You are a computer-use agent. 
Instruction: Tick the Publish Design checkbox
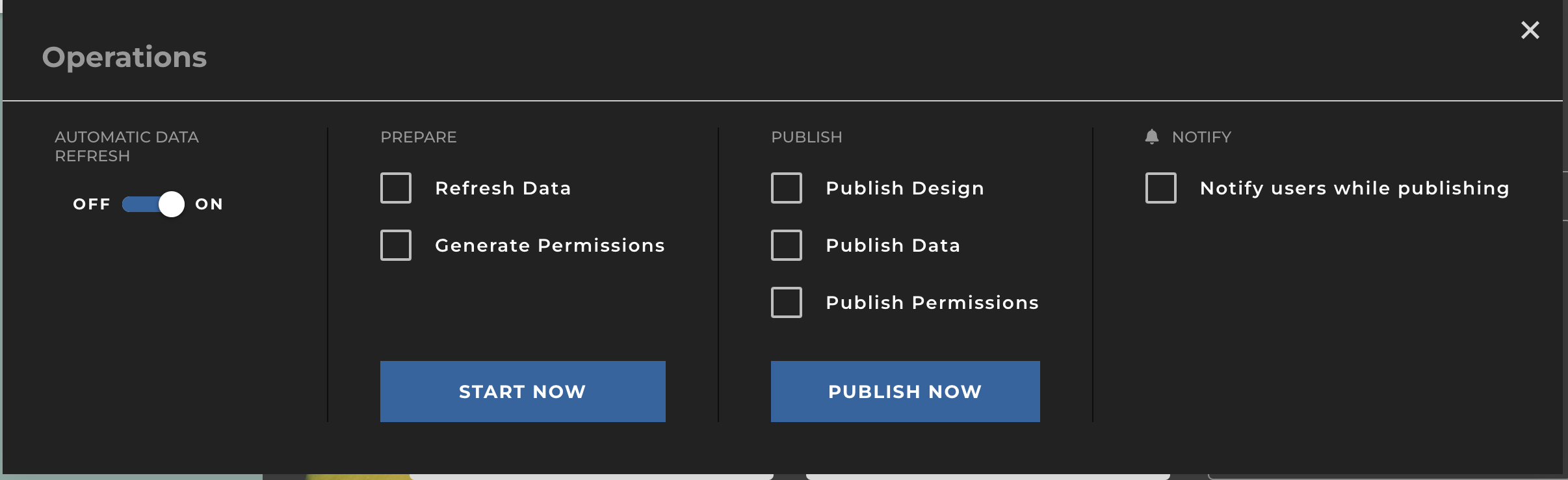click(787, 188)
